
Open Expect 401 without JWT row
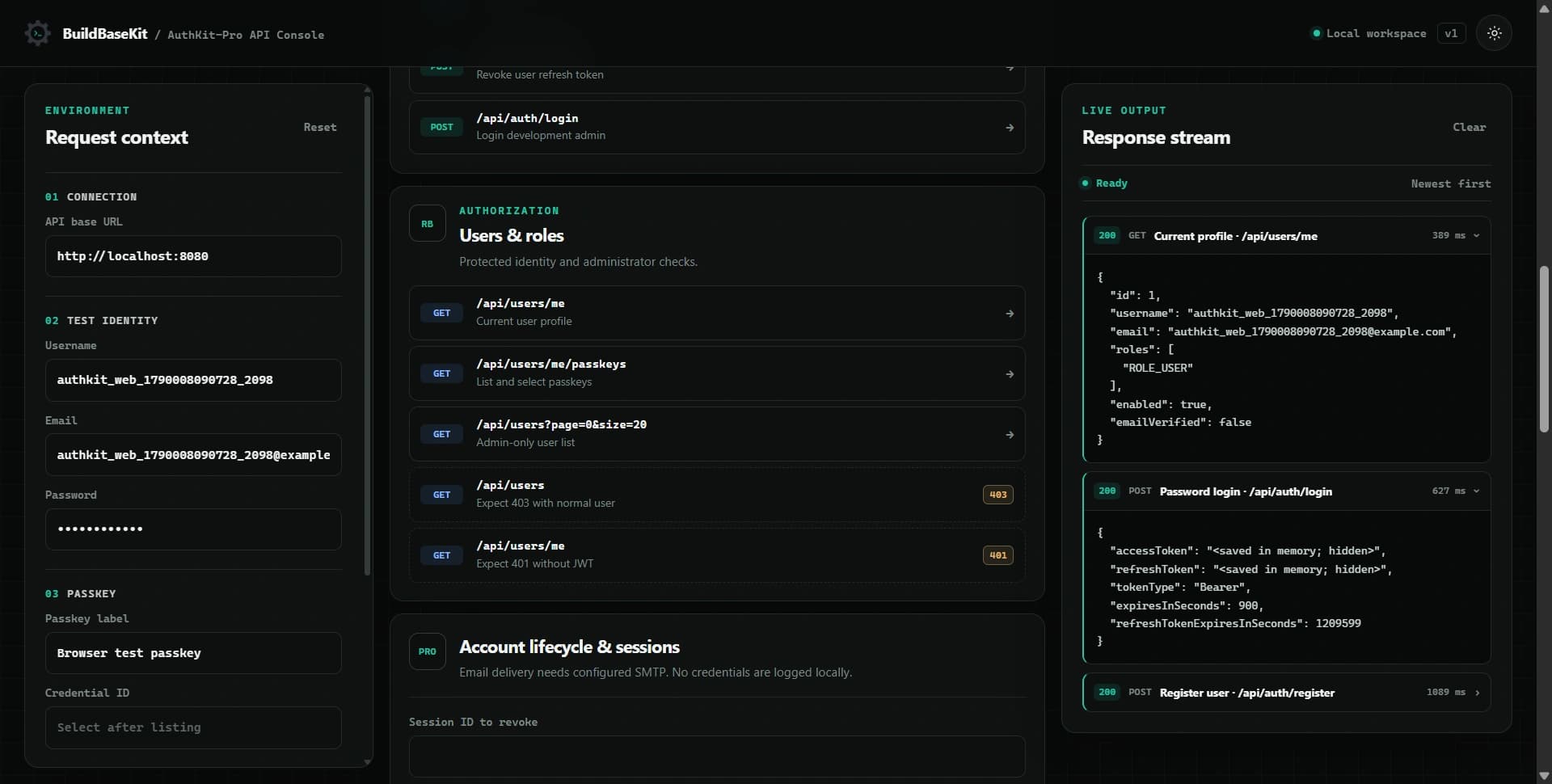point(717,555)
